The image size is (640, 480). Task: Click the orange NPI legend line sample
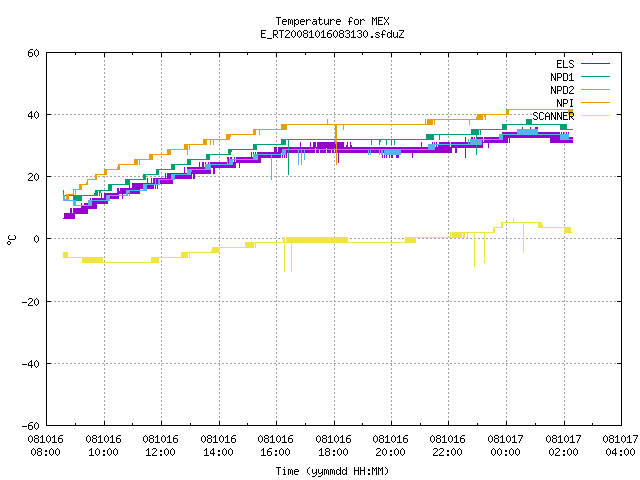(595, 103)
